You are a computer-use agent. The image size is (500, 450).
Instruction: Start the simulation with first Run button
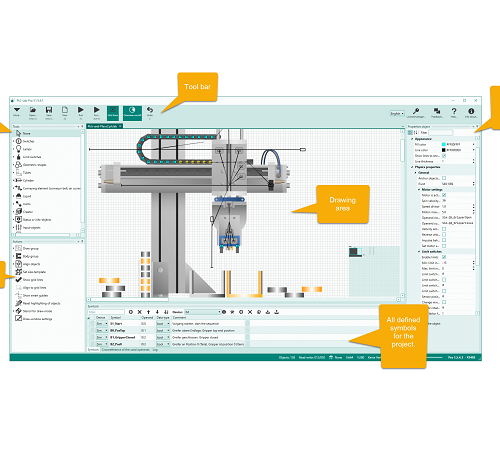[x=81, y=110]
